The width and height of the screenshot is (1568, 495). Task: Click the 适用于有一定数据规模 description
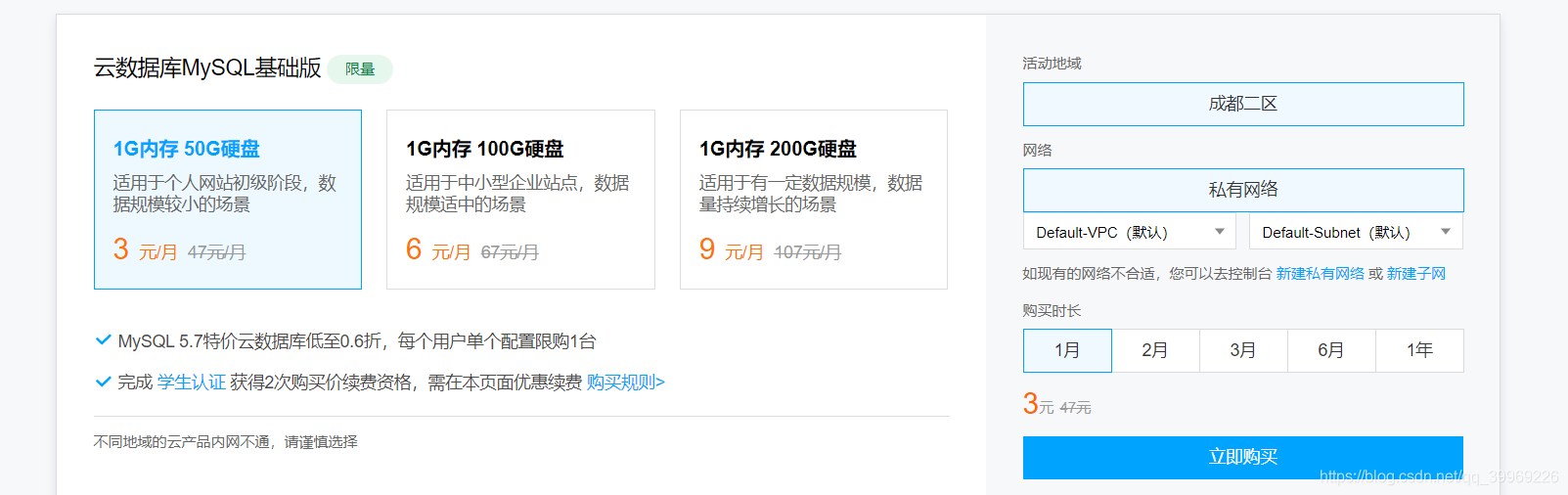[x=811, y=194]
